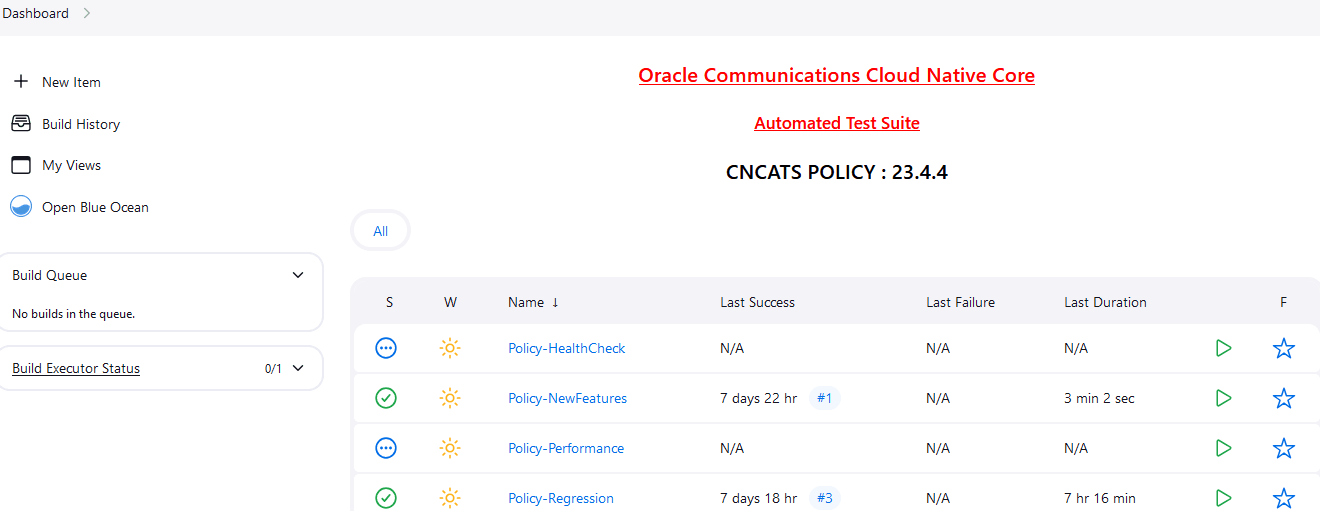Click Policy-Performance not-built status icon
1320x511 pixels.
coord(386,448)
